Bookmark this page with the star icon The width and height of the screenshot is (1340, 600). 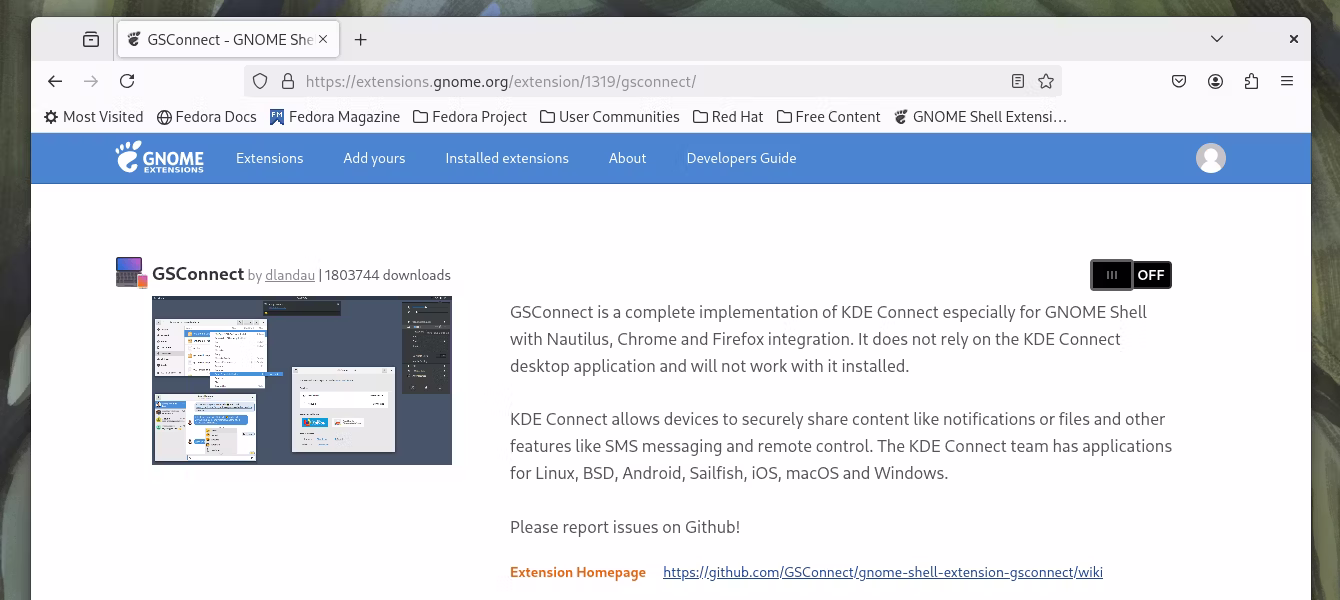click(1046, 81)
